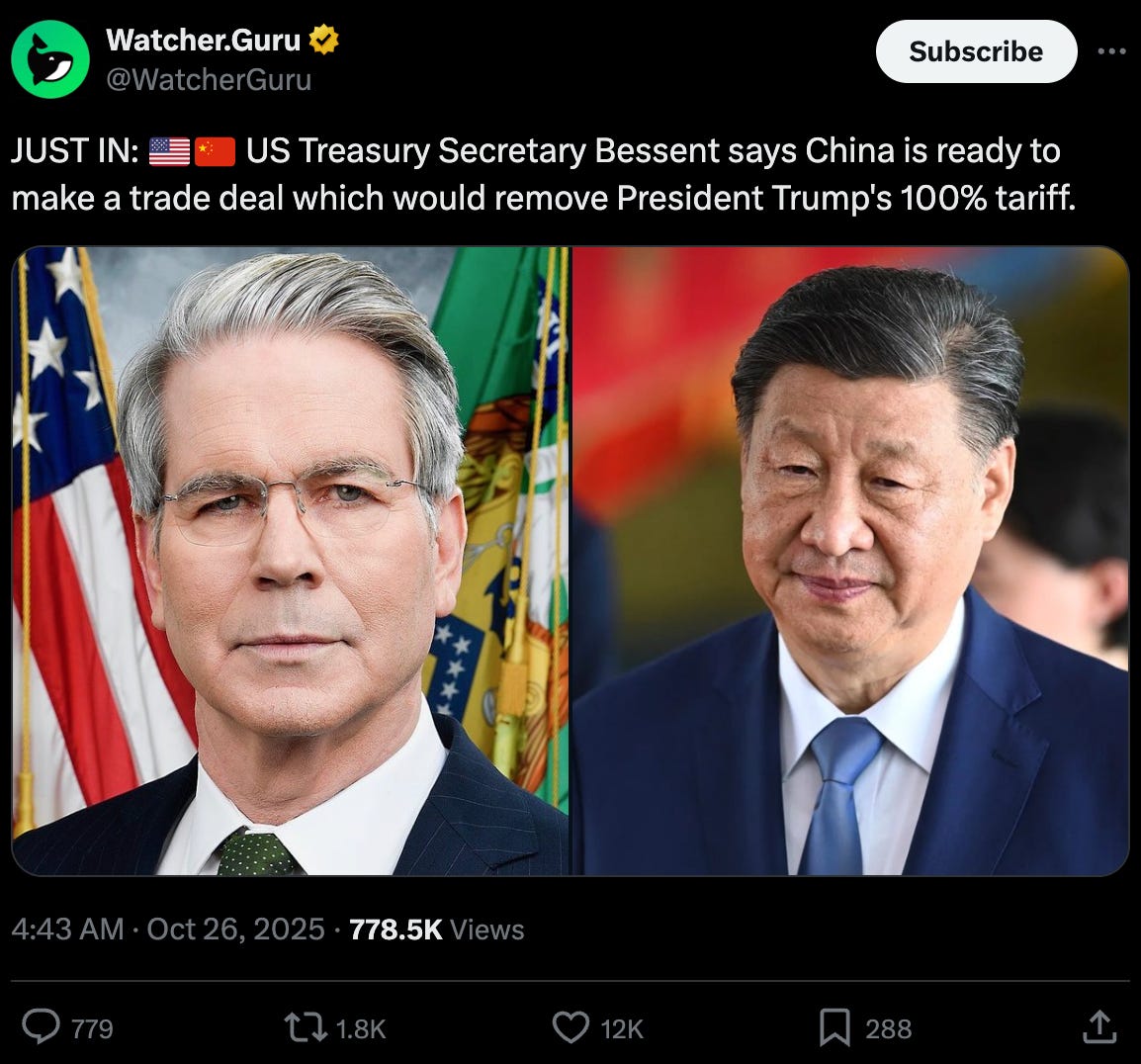This screenshot has height=1064, width=1141.
Task: View the 778.5K Views analytics
Action: pyautogui.click(x=437, y=930)
